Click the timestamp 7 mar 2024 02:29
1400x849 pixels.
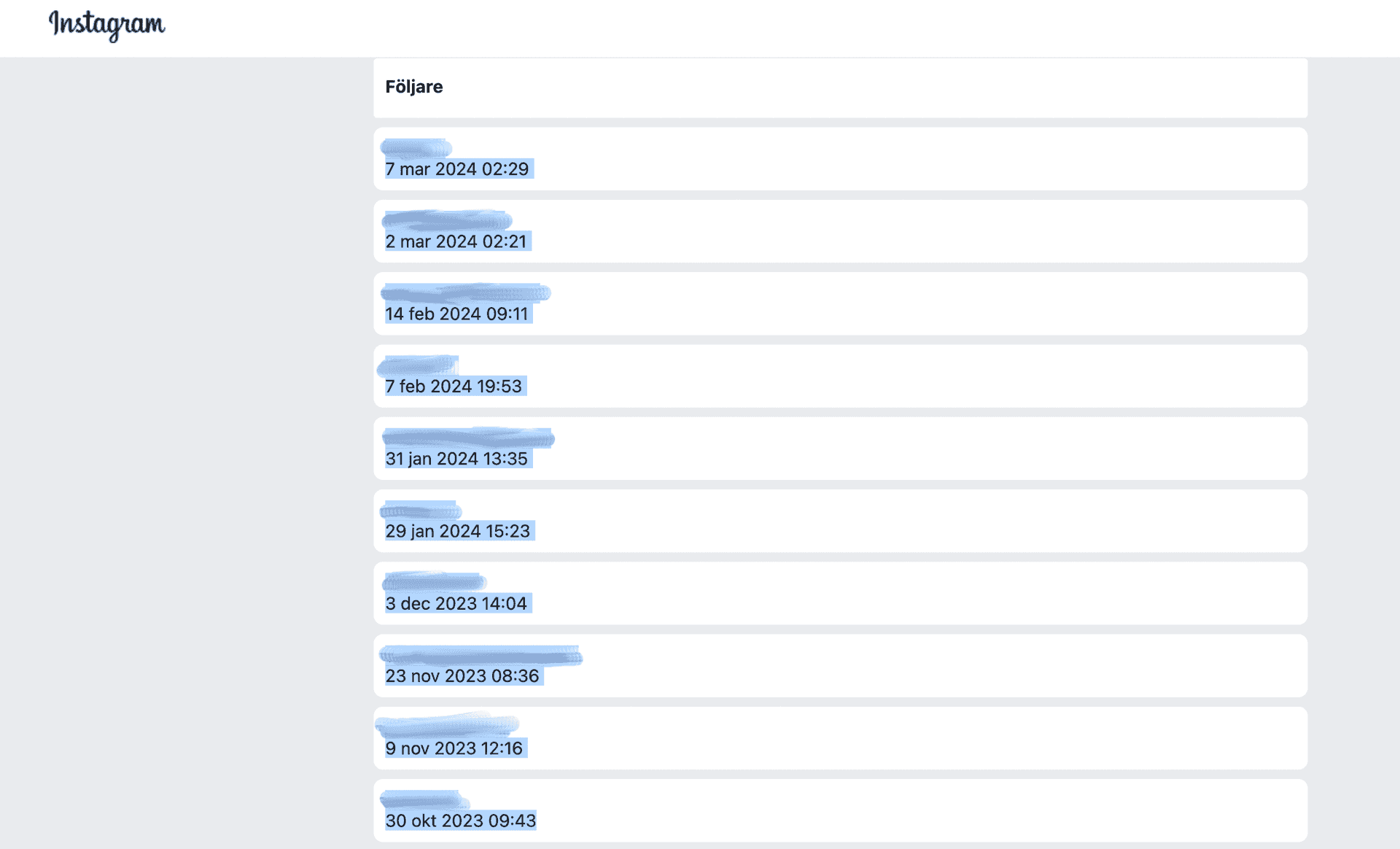tap(457, 169)
